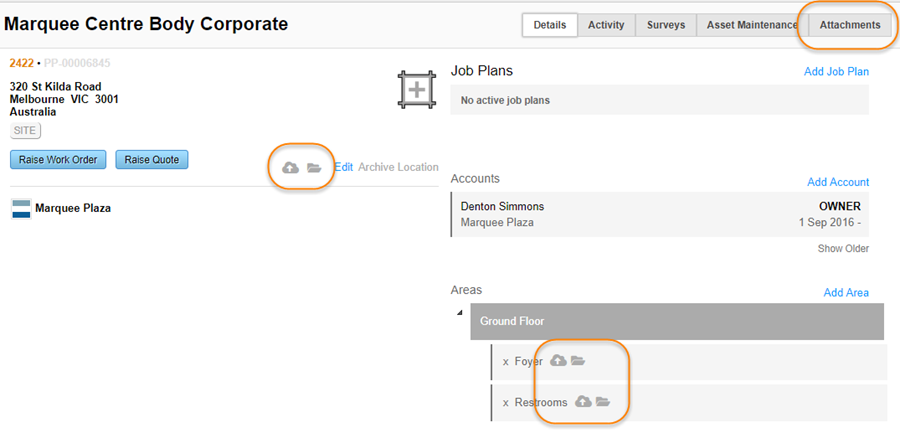This screenshot has height=433, width=900.
Task: Remove Foyer area using the x
Action: [x=506, y=361]
